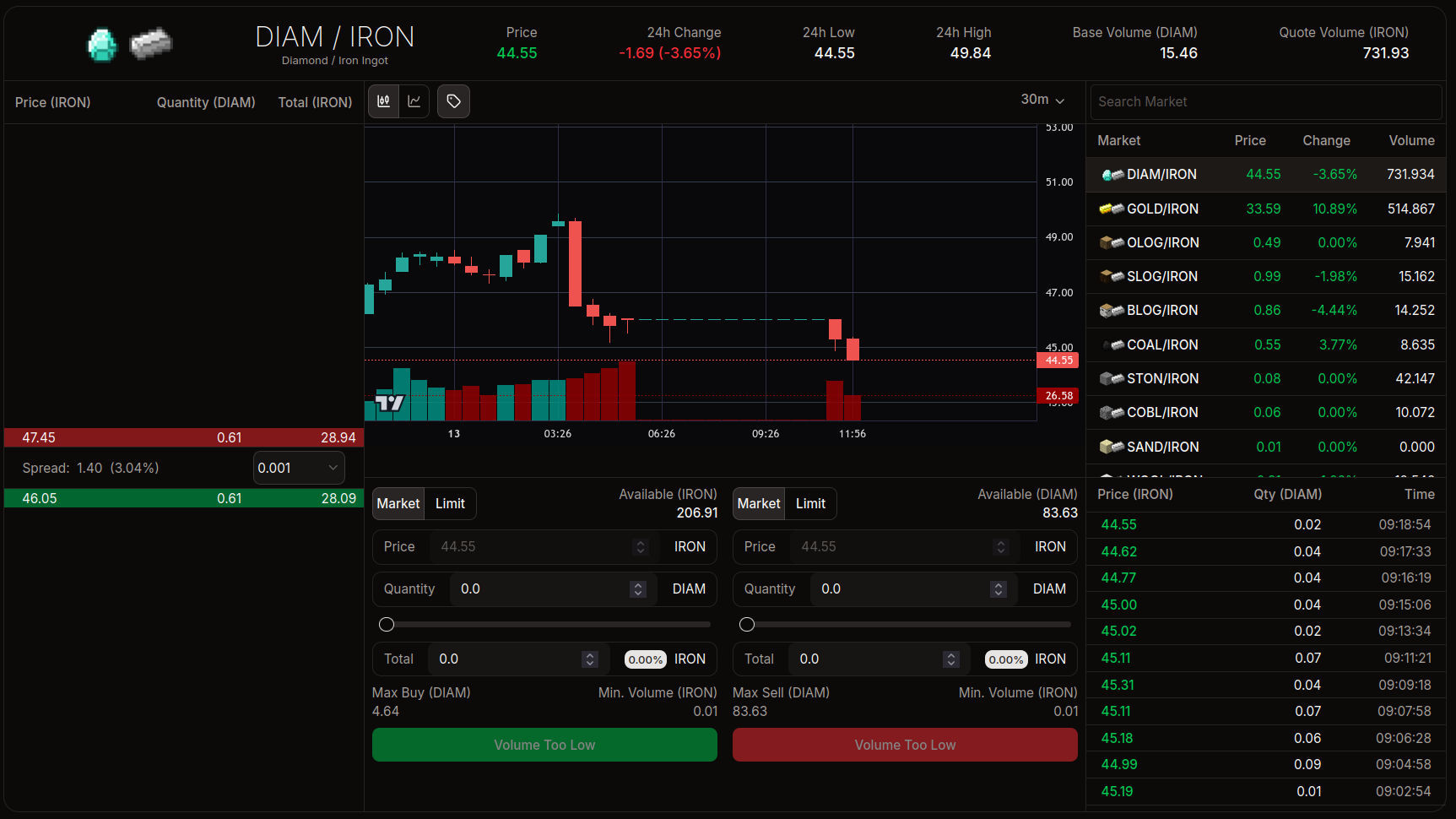Switch to line chart view

[x=414, y=101]
